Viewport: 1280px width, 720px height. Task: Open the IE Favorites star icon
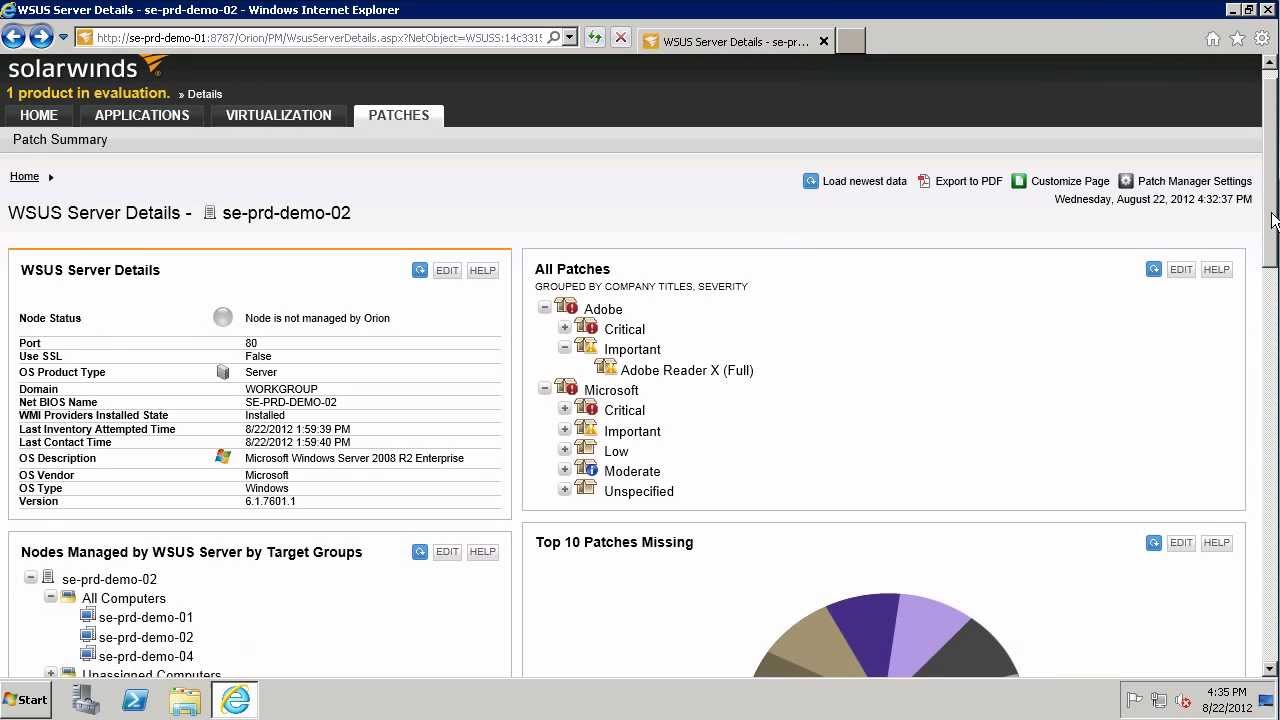[x=1237, y=39]
